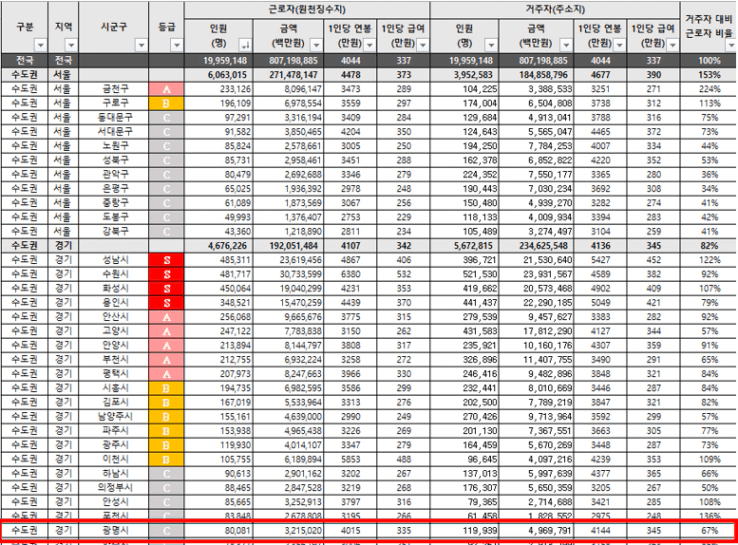Open the 1인당 급여 filter under 거주자

tap(673, 45)
